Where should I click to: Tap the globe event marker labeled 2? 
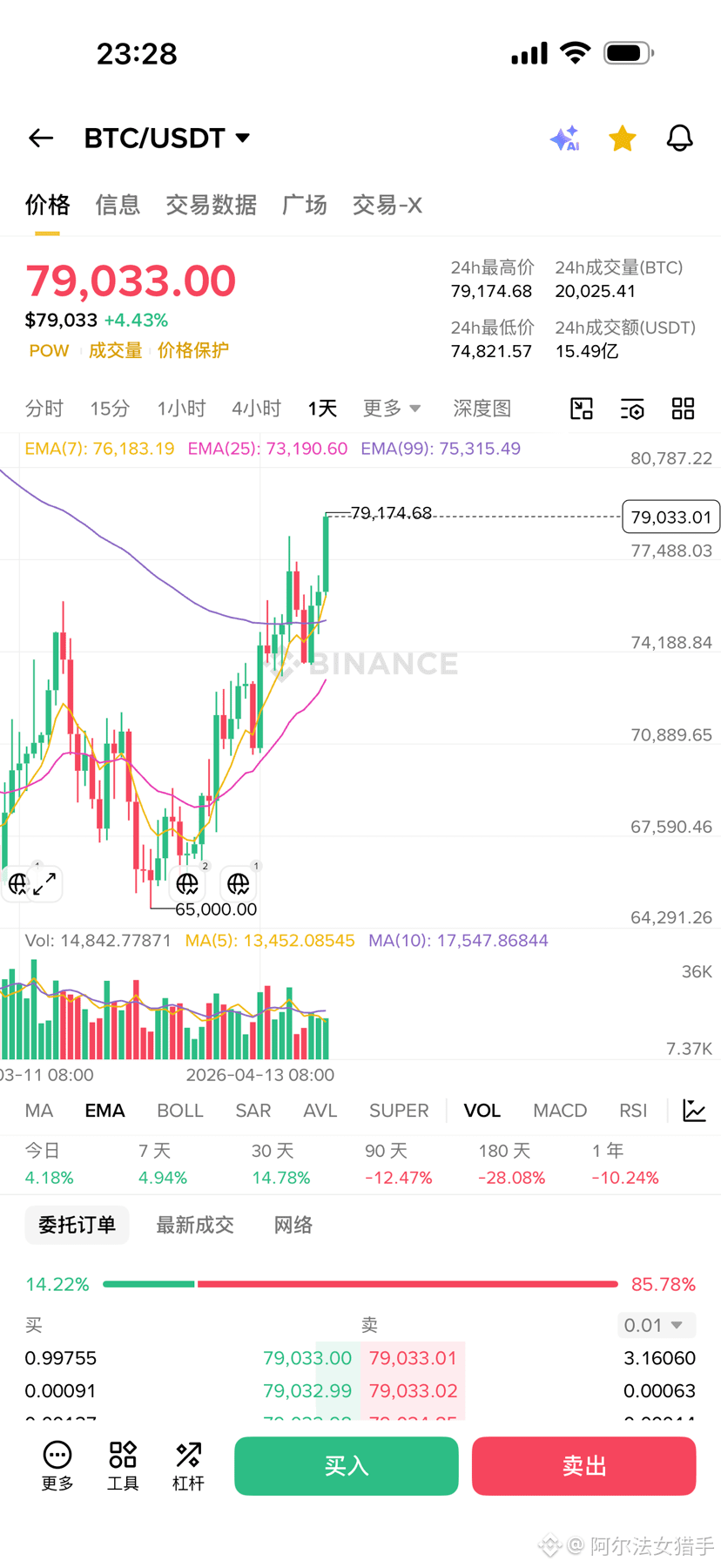(187, 884)
